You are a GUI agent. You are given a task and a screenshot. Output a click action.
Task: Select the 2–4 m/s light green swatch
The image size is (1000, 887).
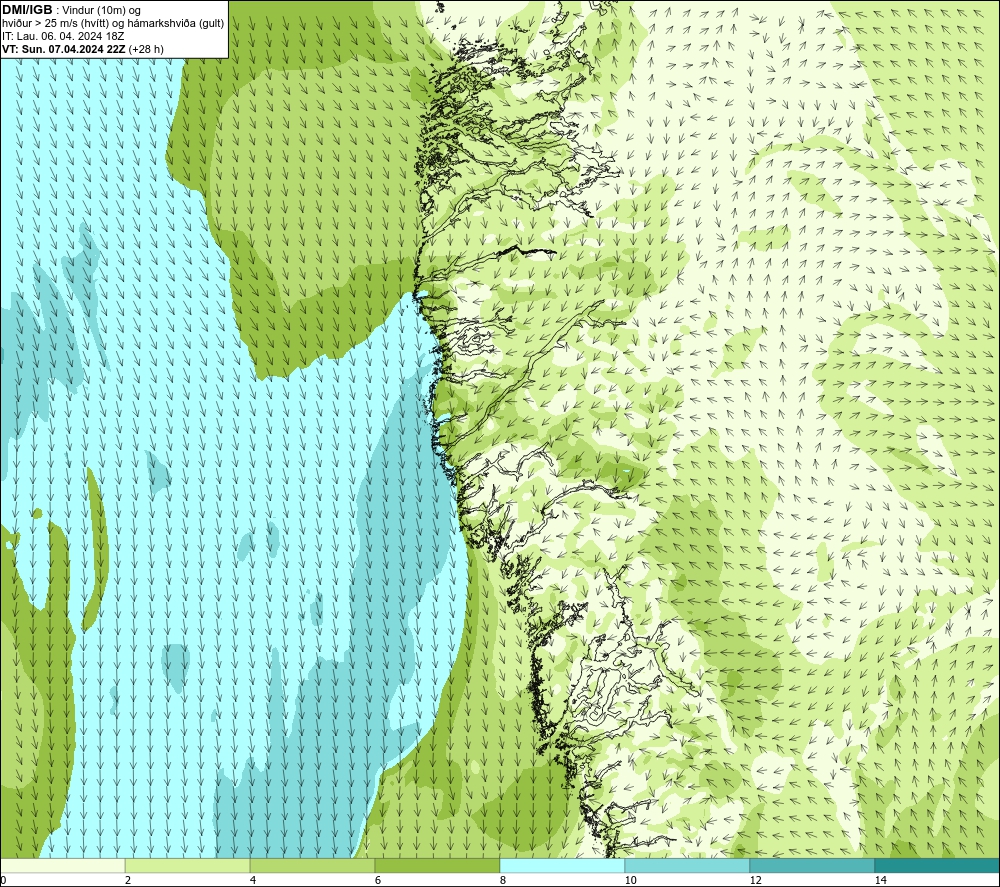(188, 865)
